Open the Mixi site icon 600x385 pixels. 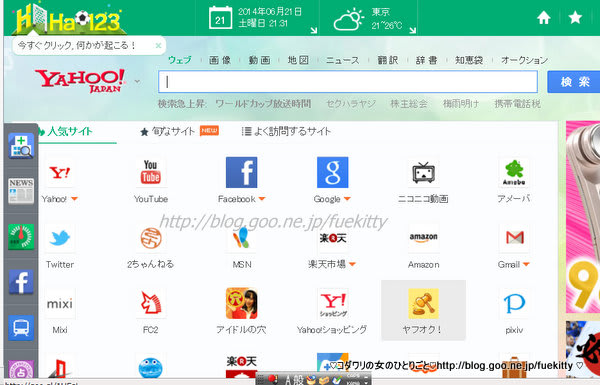(x=60, y=303)
